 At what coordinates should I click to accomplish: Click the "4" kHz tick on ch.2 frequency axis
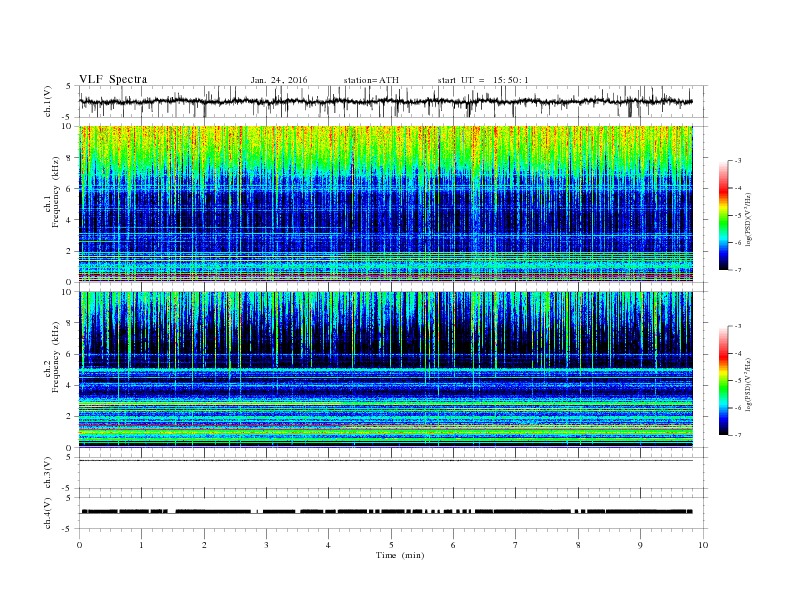69,385
